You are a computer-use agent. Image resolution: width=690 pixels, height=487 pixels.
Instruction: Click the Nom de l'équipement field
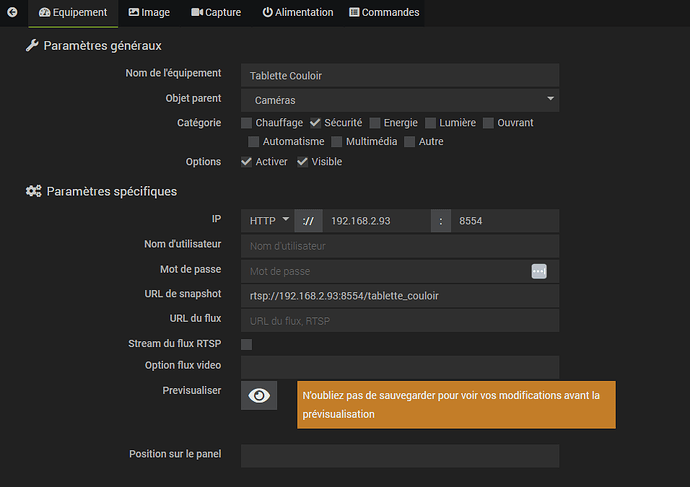(x=400, y=76)
